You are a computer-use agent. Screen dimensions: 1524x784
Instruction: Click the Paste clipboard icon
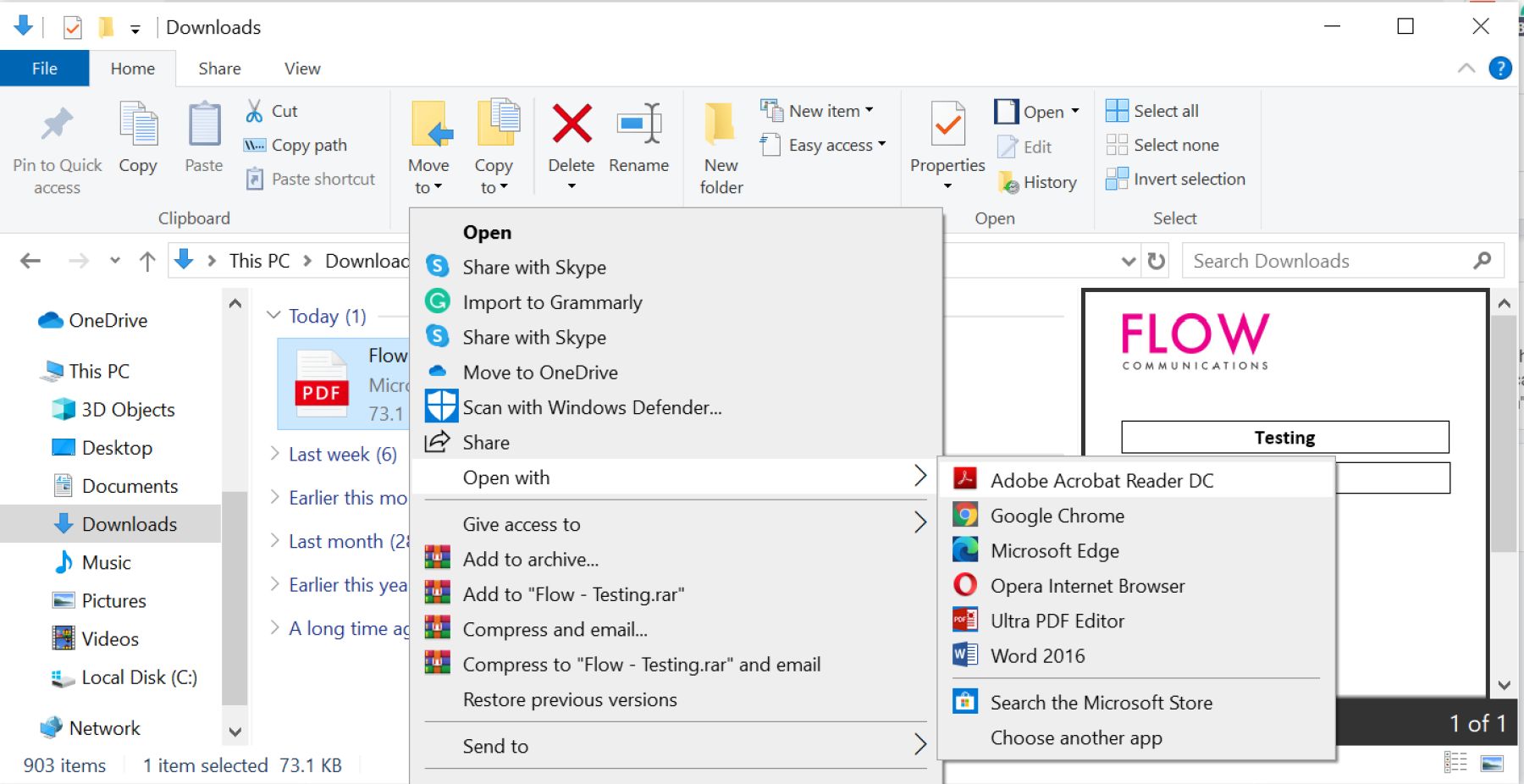click(x=204, y=124)
